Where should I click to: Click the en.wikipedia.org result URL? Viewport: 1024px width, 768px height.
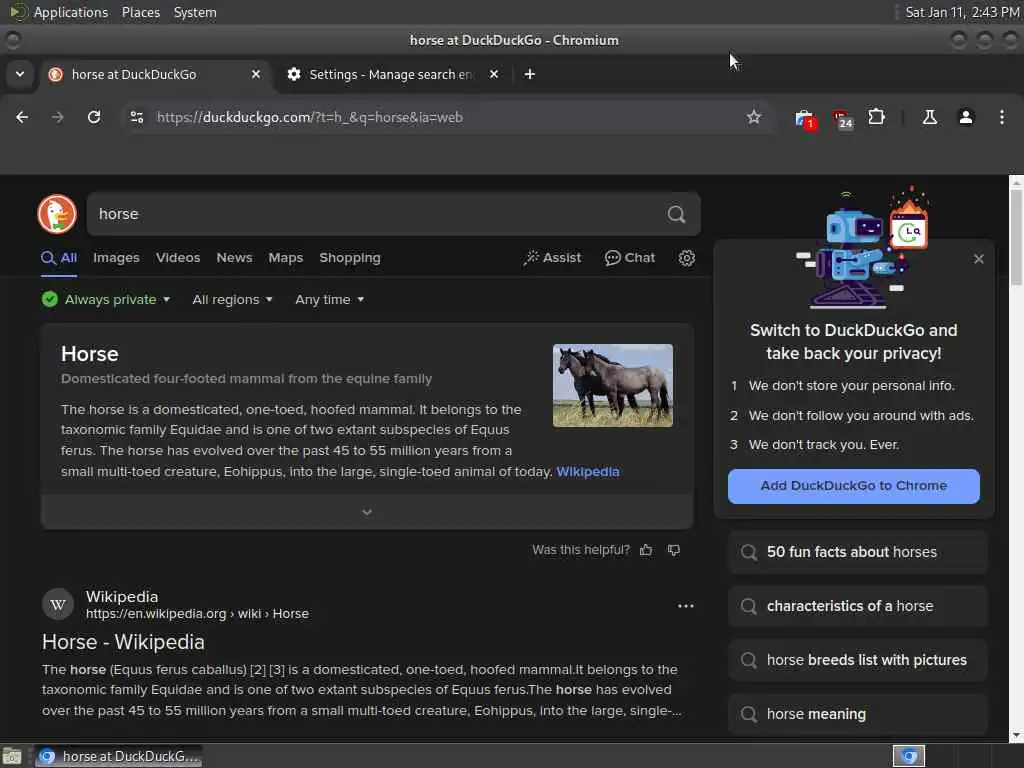pyautogui.click(x=197, y=614)
